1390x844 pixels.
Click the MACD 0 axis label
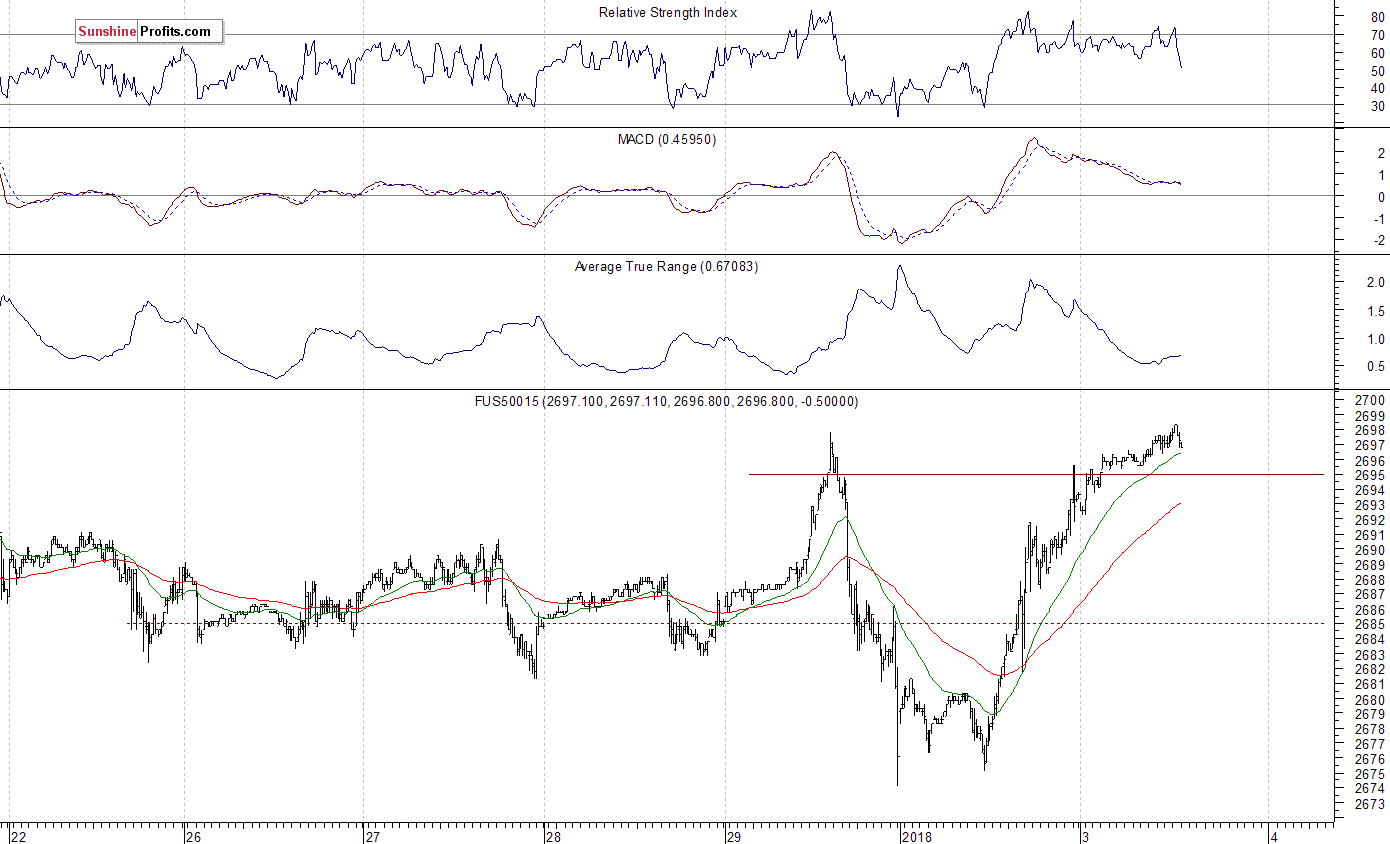click(x=1381, y=197)
